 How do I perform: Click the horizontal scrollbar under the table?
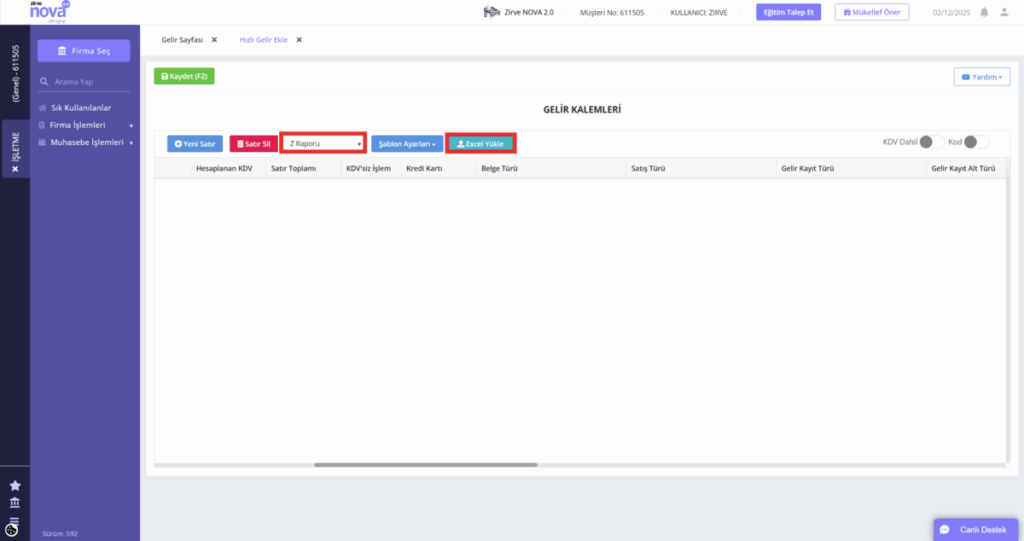425,465
